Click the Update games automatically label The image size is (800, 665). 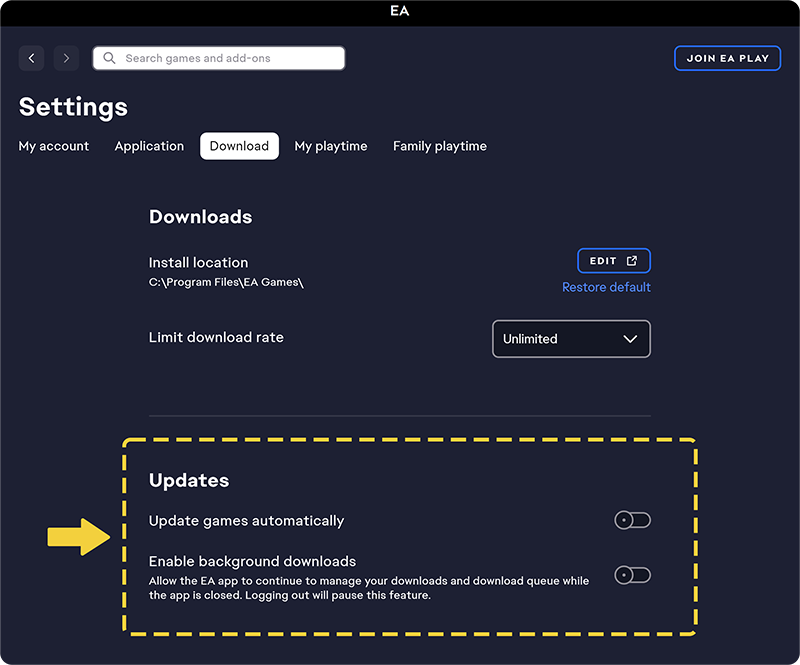tap(246, 521)
